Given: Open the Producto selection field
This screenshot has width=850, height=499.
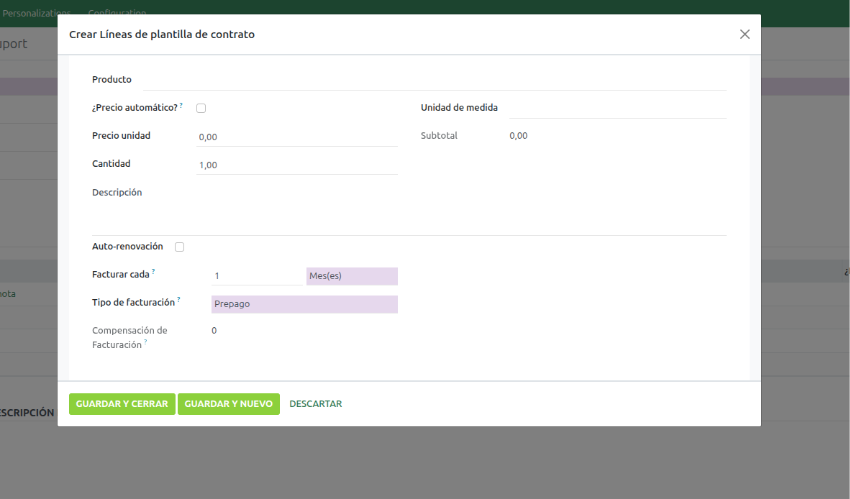Looking at the screenshot, I should click(435, 80).
